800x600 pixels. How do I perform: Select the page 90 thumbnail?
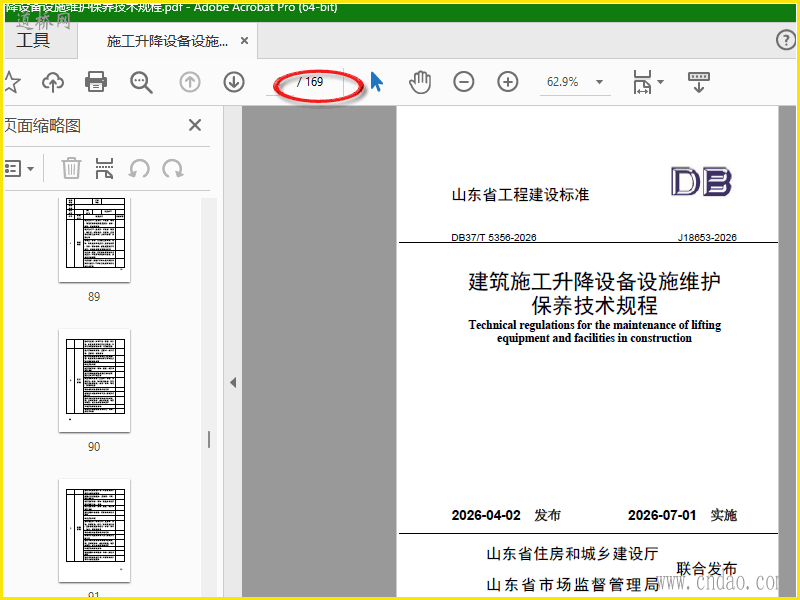pos(94,381)
